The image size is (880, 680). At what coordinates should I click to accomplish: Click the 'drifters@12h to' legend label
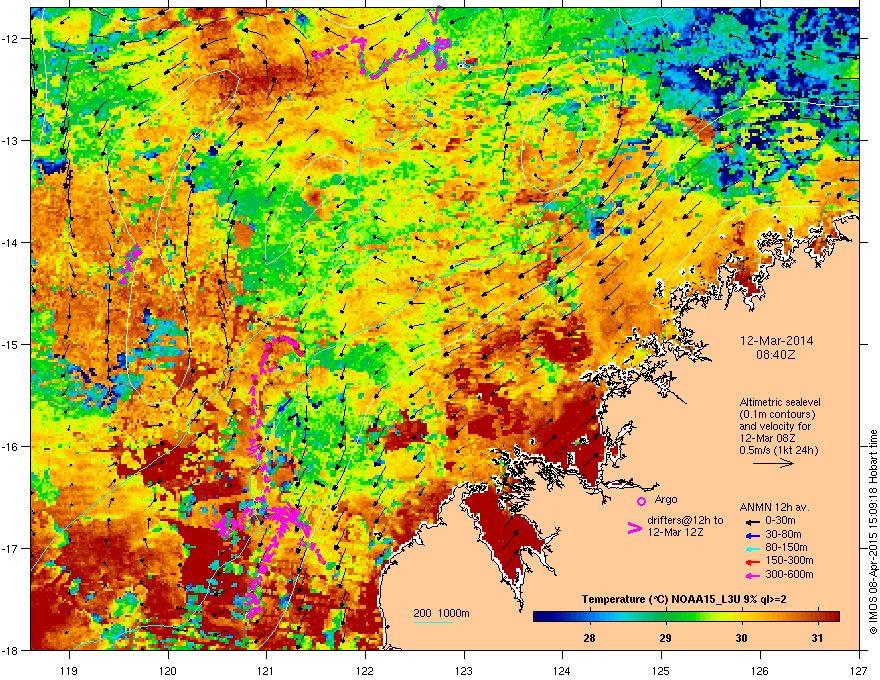coord(685,520)
